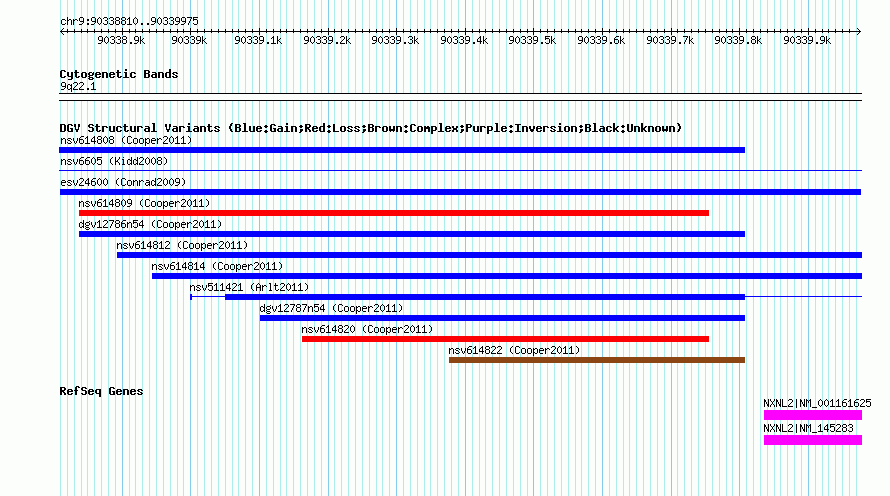Select the red nsv614809 loss variant bar
The height and width of the screenshot is (496, 890).
(x=394, y=213)
